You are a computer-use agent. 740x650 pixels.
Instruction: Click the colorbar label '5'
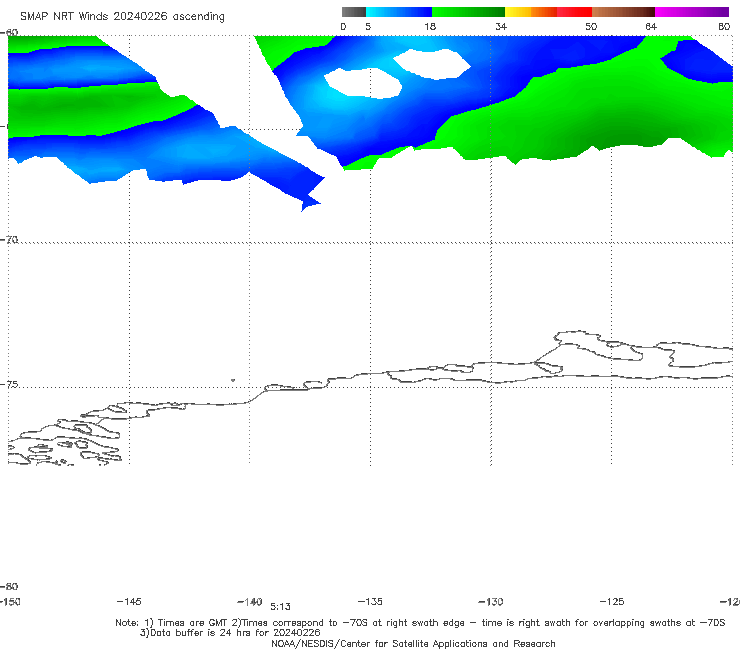point(368,26)
